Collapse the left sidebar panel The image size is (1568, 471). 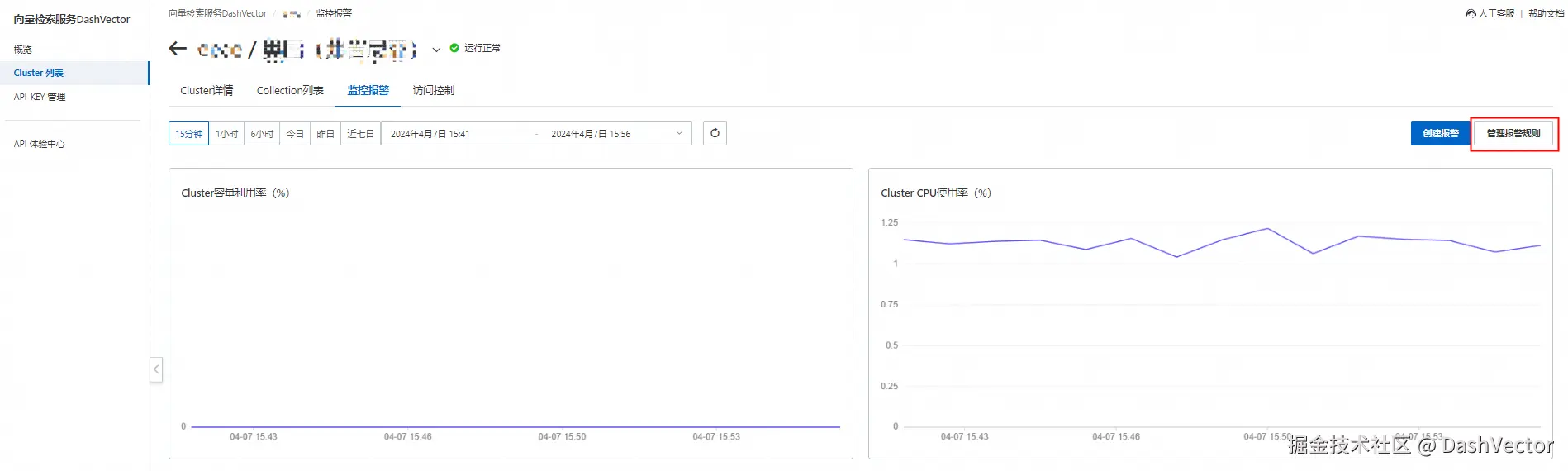click(156, 369)
